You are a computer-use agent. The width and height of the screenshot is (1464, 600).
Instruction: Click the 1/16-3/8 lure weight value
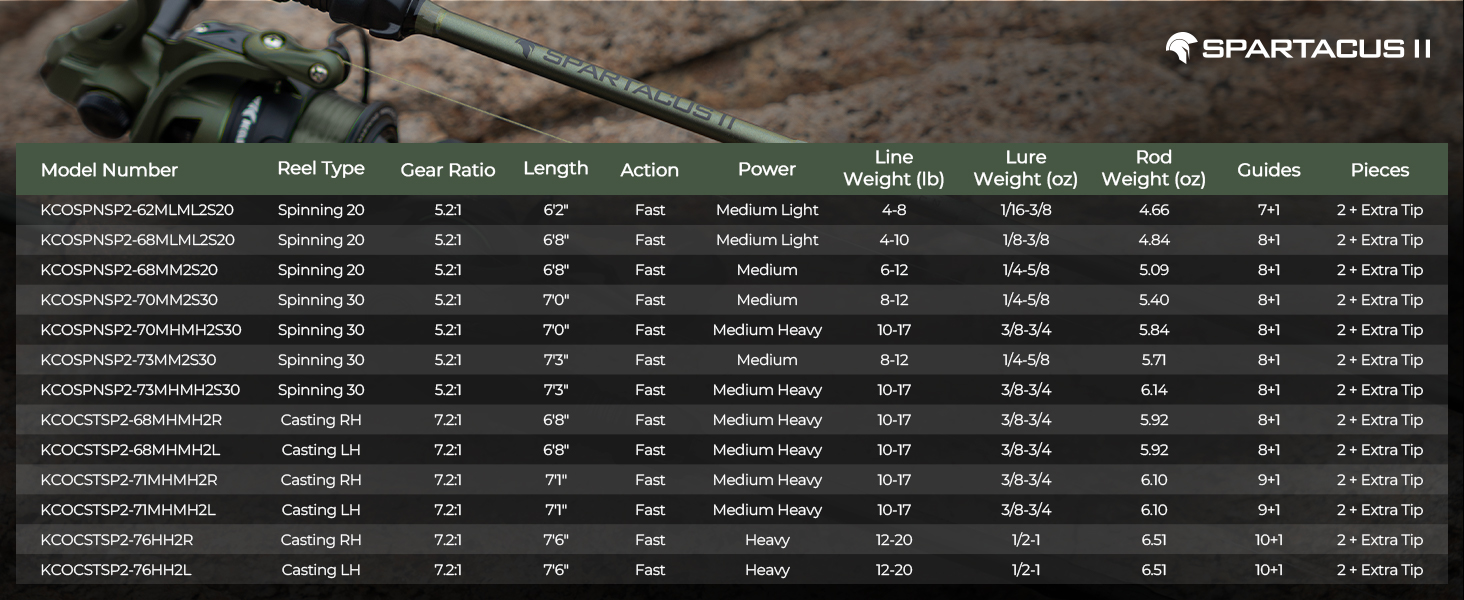(1026, 210)
